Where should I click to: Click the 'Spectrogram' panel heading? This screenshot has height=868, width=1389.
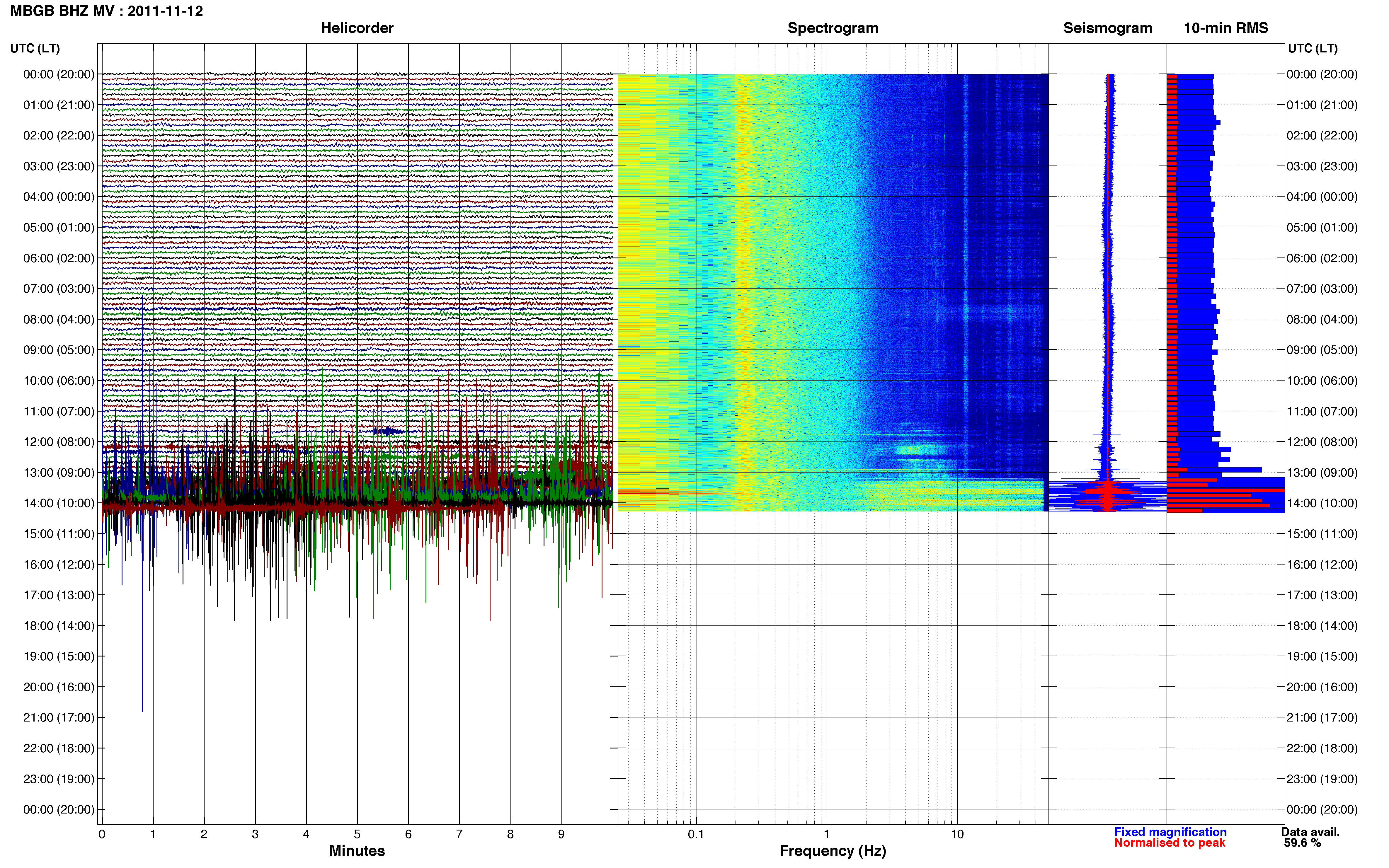pyautogui.click(x=833, y=28)
